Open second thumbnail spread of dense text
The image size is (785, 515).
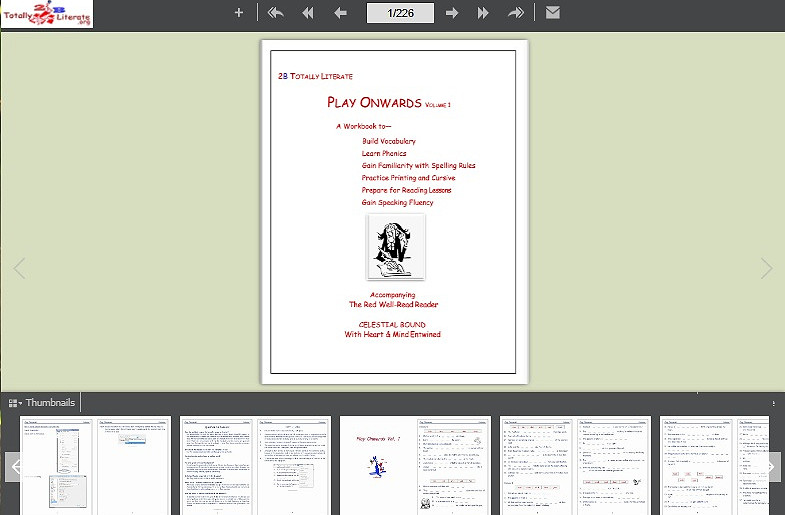[255, 465]
